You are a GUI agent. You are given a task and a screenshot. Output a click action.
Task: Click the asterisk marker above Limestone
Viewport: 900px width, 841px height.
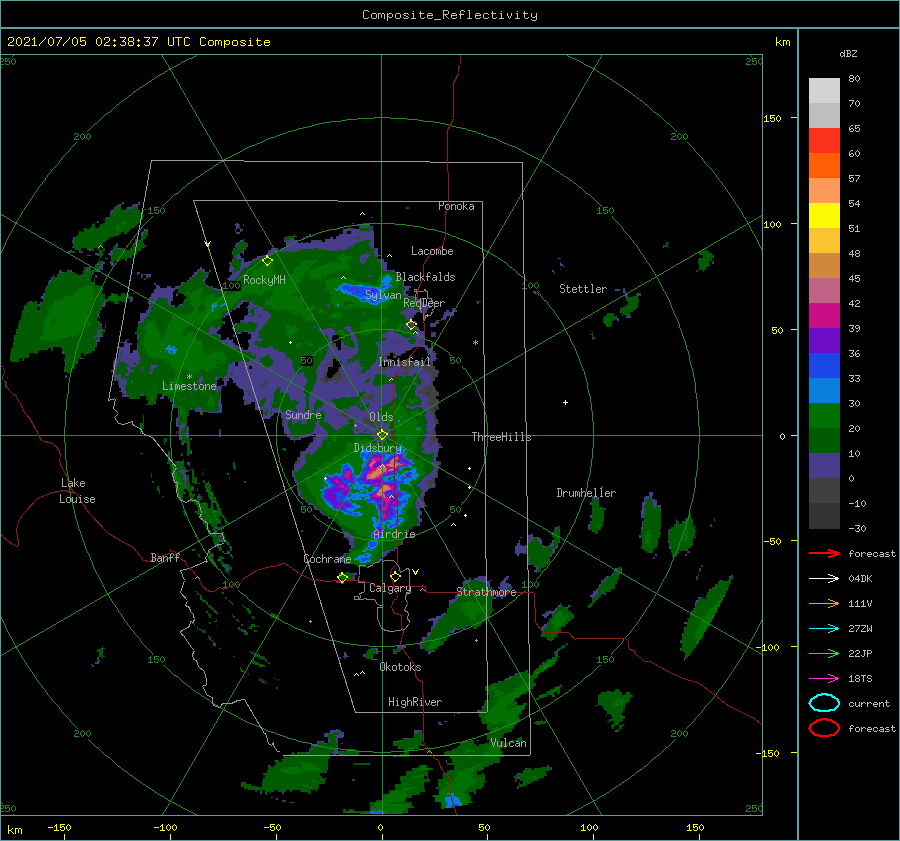(x=189, y=377)
